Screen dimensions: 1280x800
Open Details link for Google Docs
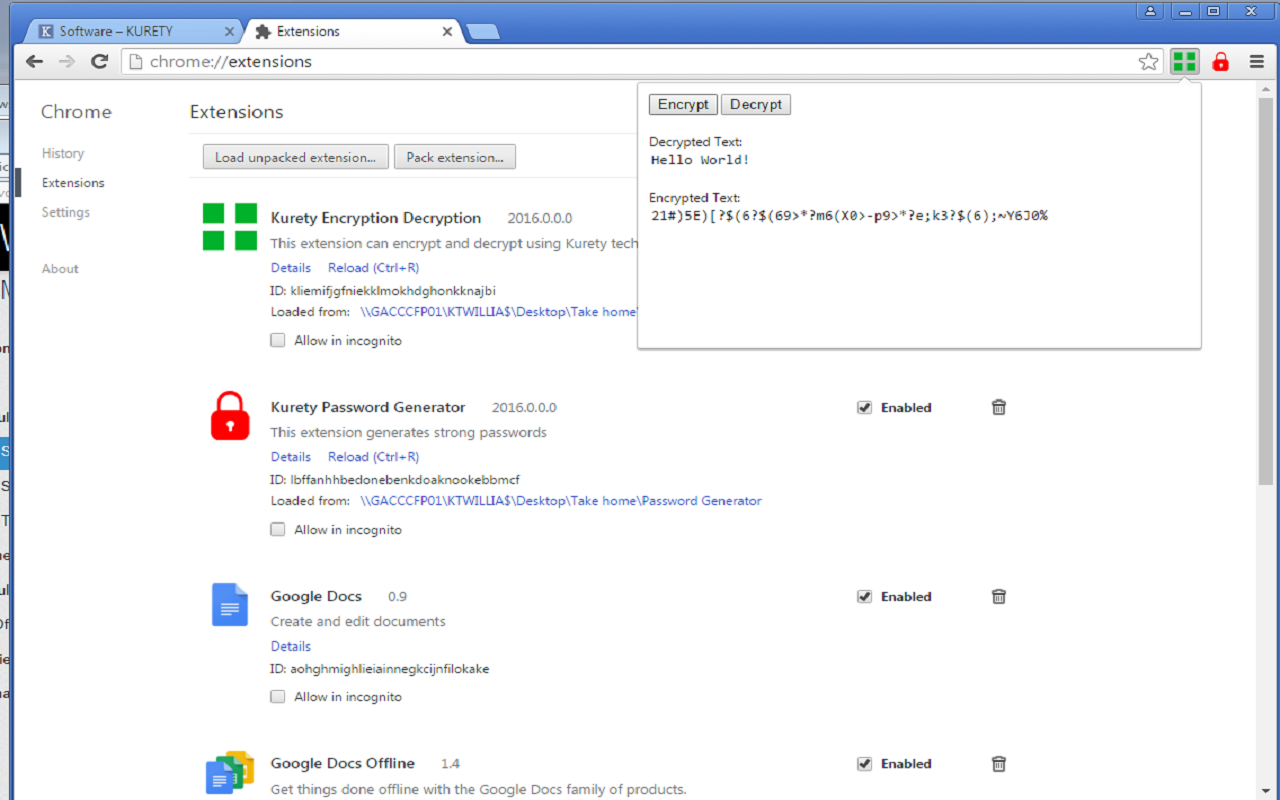coord(291,646)
